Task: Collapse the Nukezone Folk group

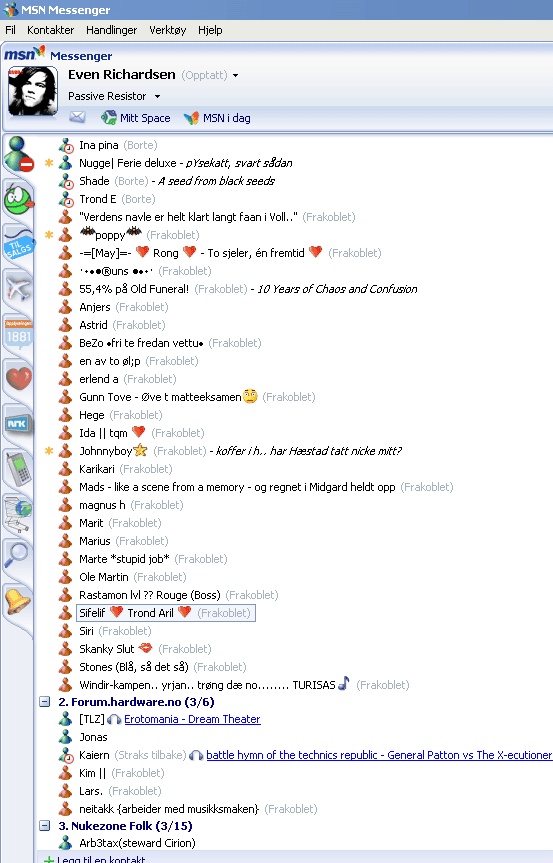Action: coord(45,826)
